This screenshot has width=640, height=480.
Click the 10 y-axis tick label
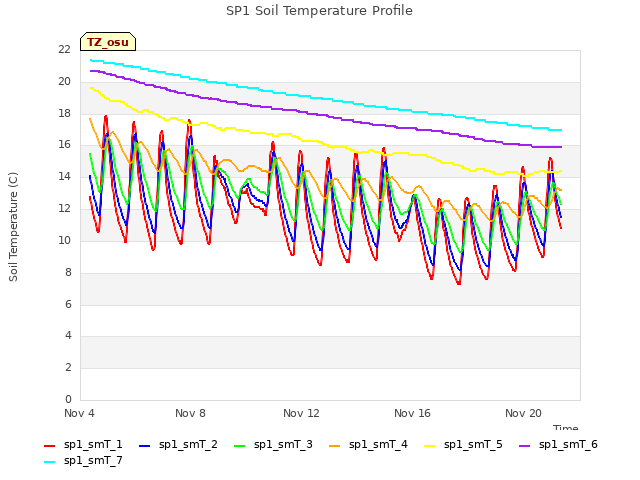[65, 240]
